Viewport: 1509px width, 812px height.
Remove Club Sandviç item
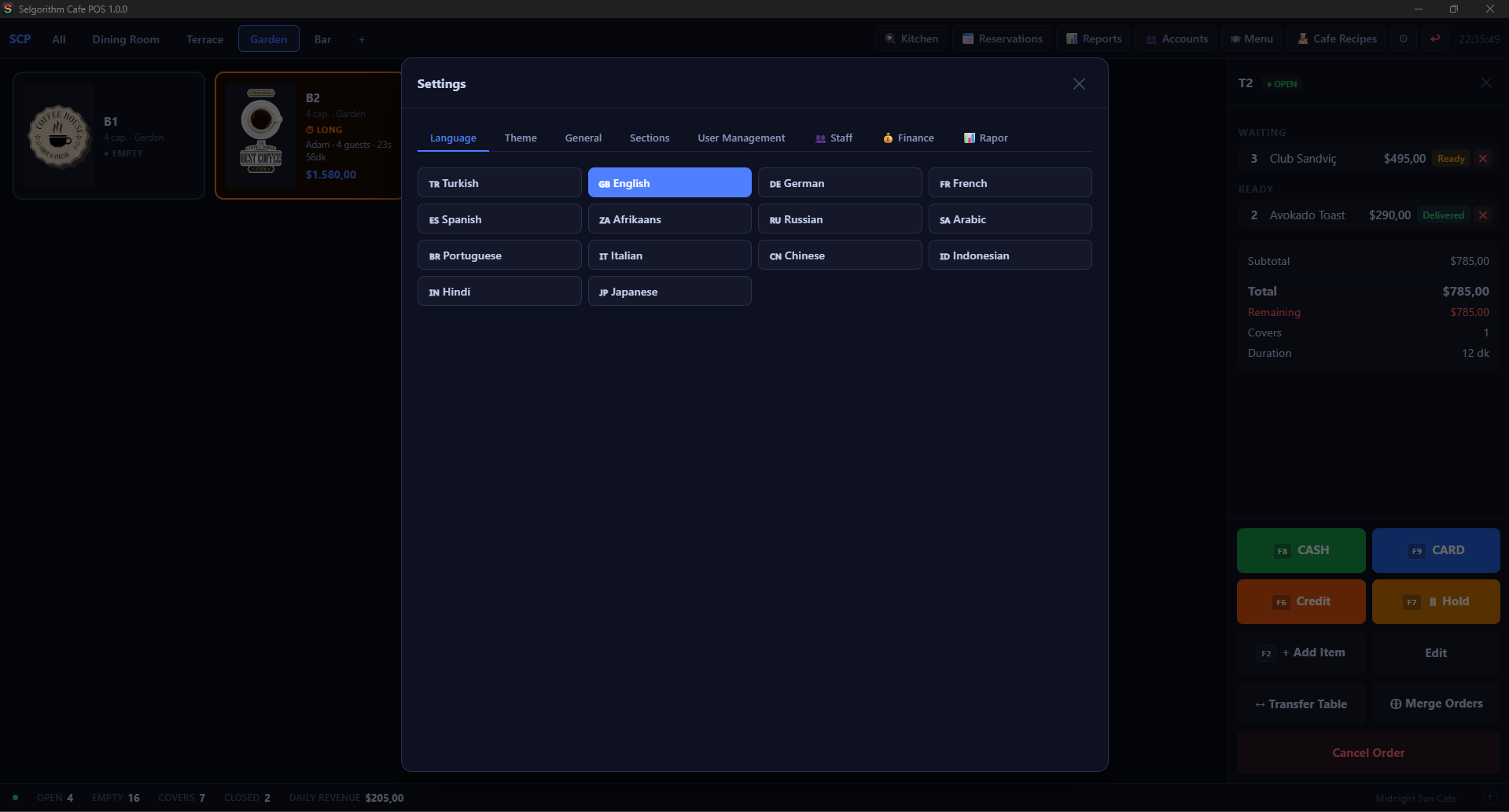click(1483, 159)
